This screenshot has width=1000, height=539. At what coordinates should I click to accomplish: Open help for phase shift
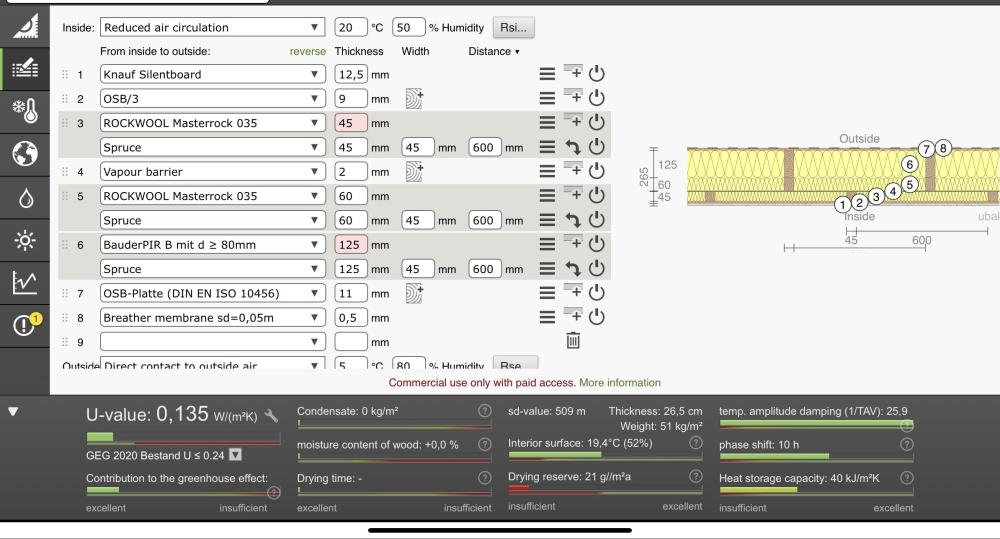pyautogui.click(x=906, y=444)
